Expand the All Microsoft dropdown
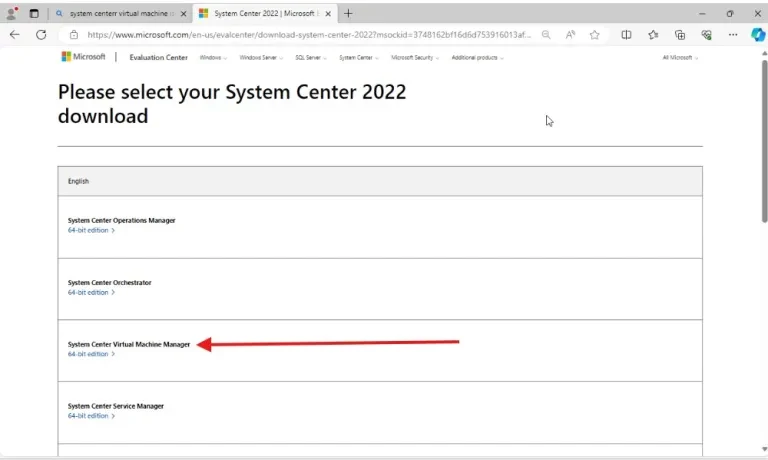768x460 pixels. coord(680,57)
